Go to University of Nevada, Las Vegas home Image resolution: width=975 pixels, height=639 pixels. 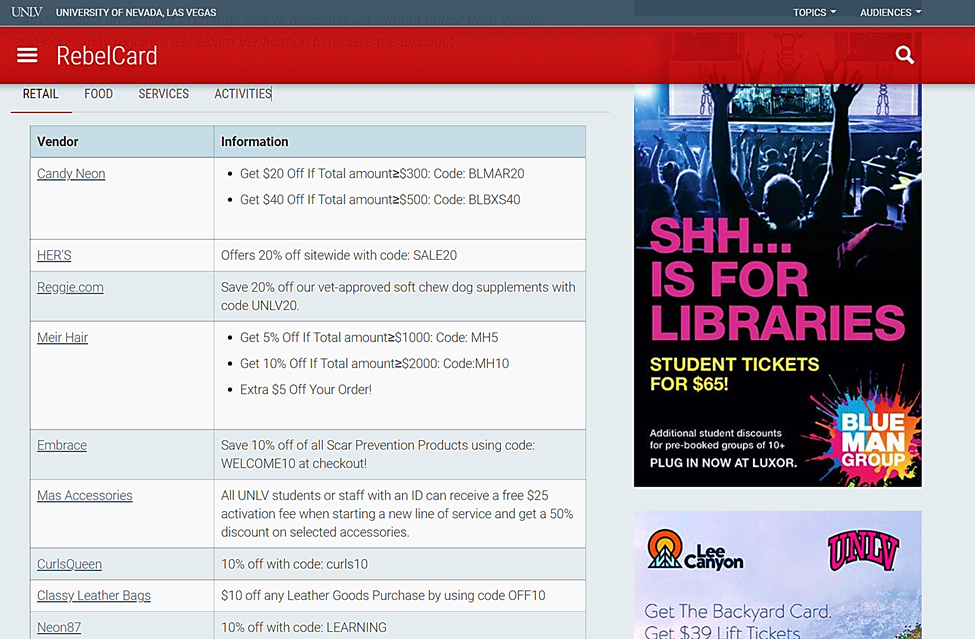click(x=136, y=12)
